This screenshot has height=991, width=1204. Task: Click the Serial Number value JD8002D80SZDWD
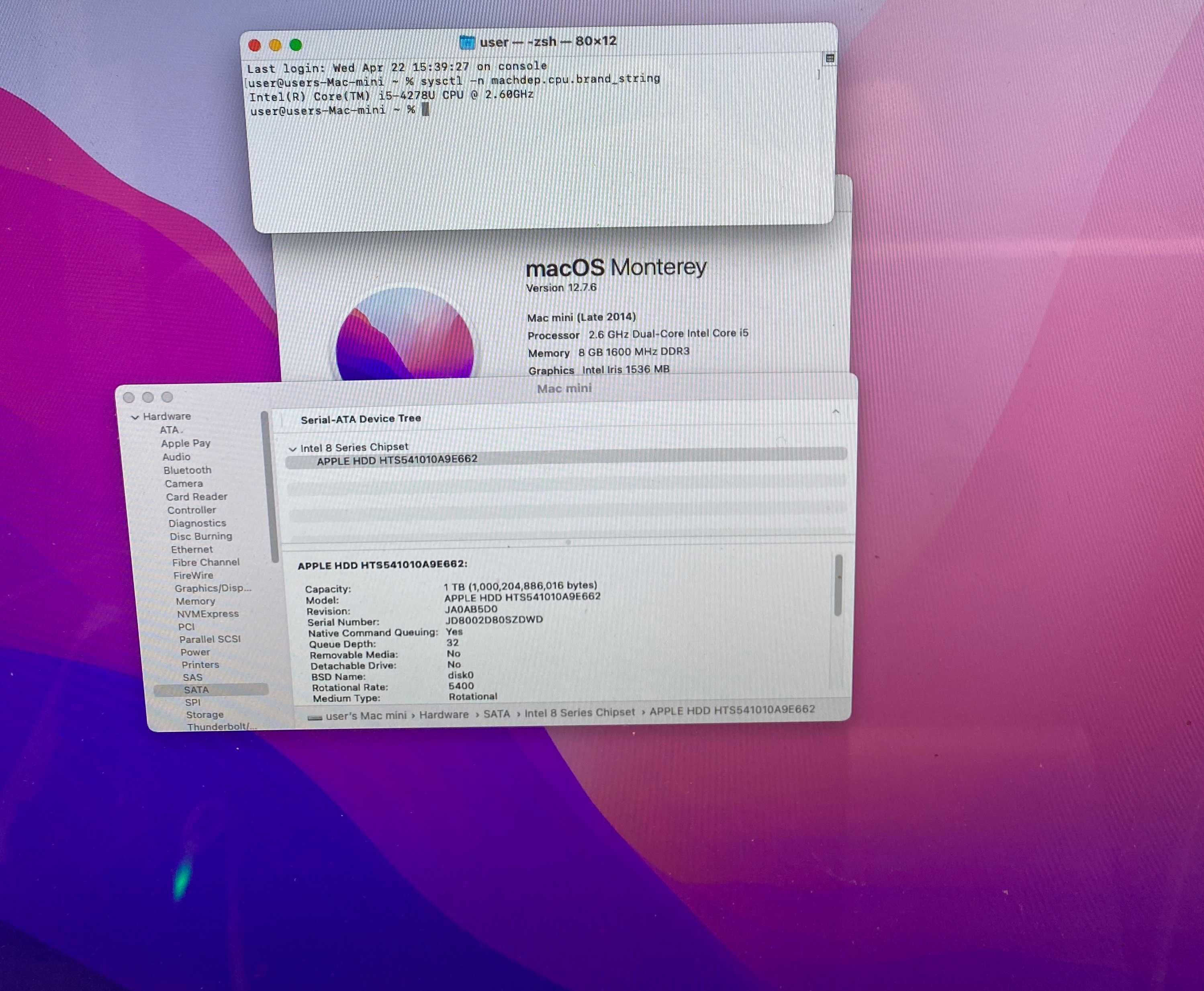(x=494, y=620)
